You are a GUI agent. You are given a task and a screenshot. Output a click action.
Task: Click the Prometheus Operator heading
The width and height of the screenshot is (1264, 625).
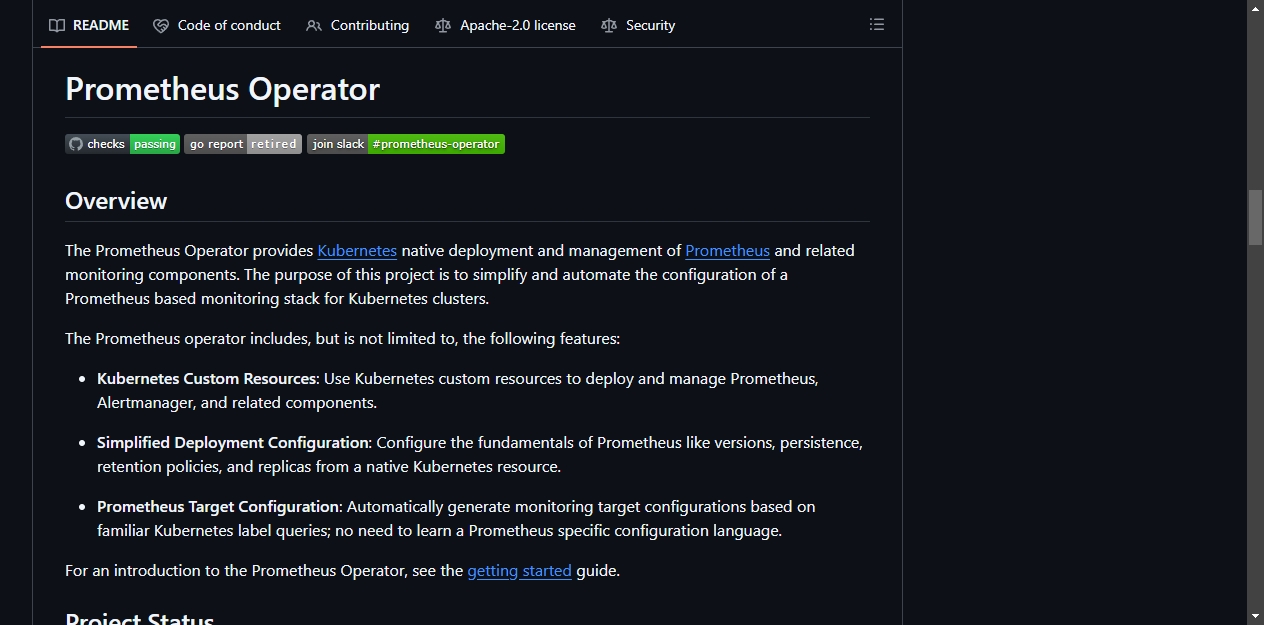click(x=222, y=89)
